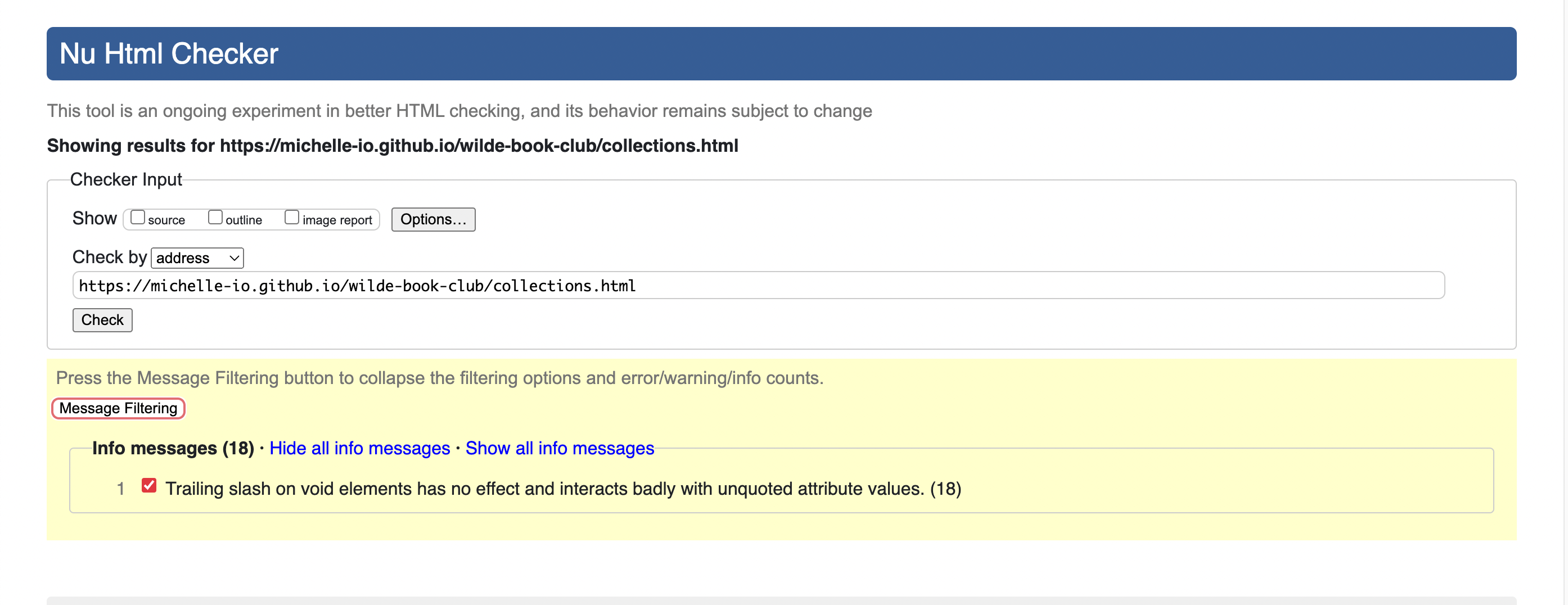The width and height of the screenshot is (1568, 605).
Task: Click Show all info messages link
Action: (x=560, y=449)
